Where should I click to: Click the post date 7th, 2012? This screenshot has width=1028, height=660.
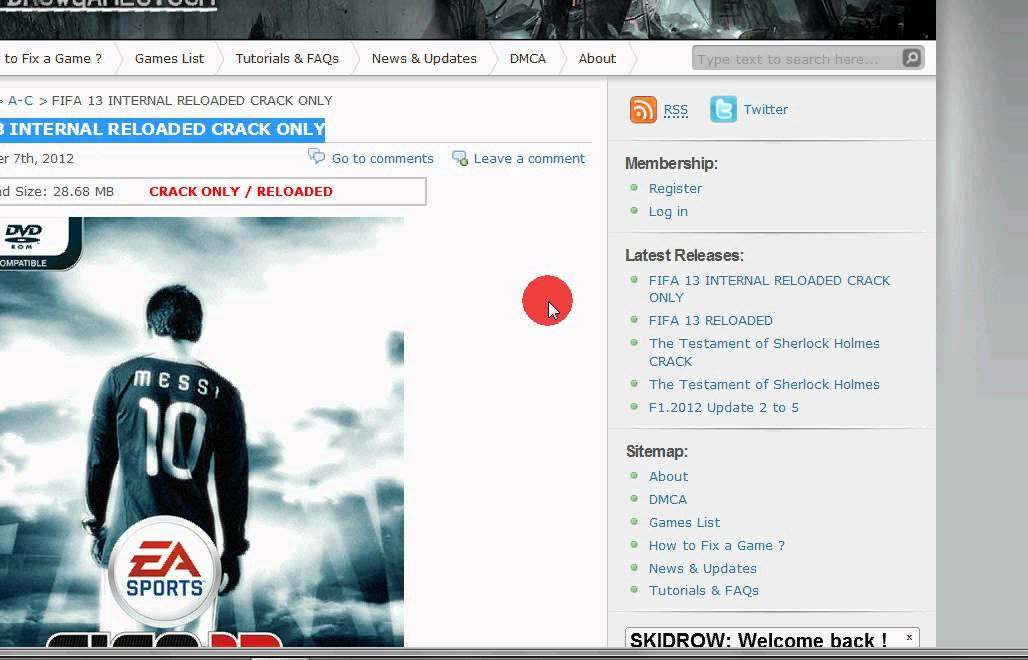[43, 159]
